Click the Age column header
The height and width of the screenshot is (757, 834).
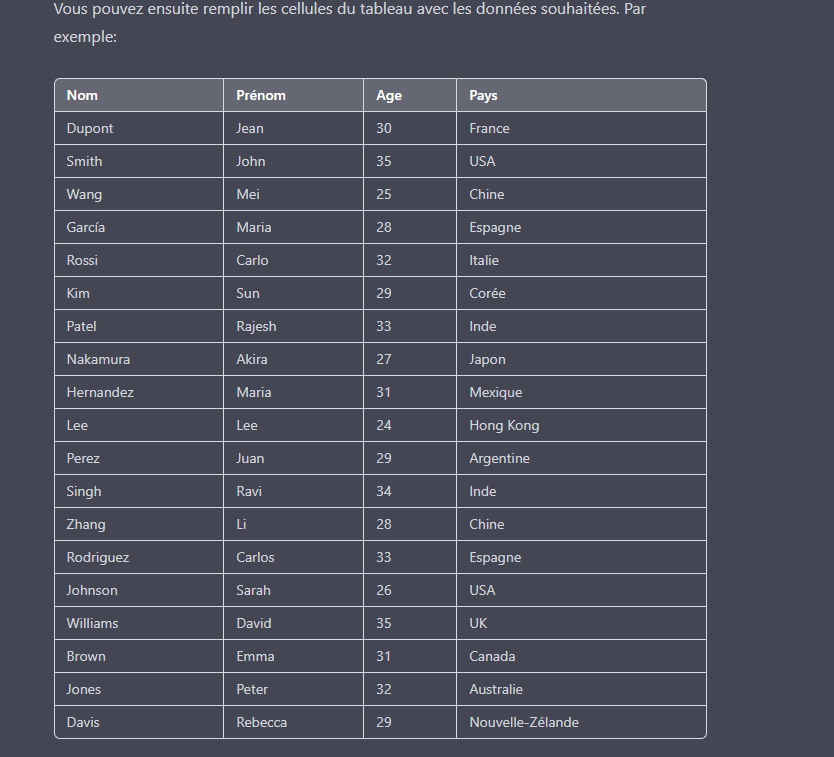pos(410,95)
